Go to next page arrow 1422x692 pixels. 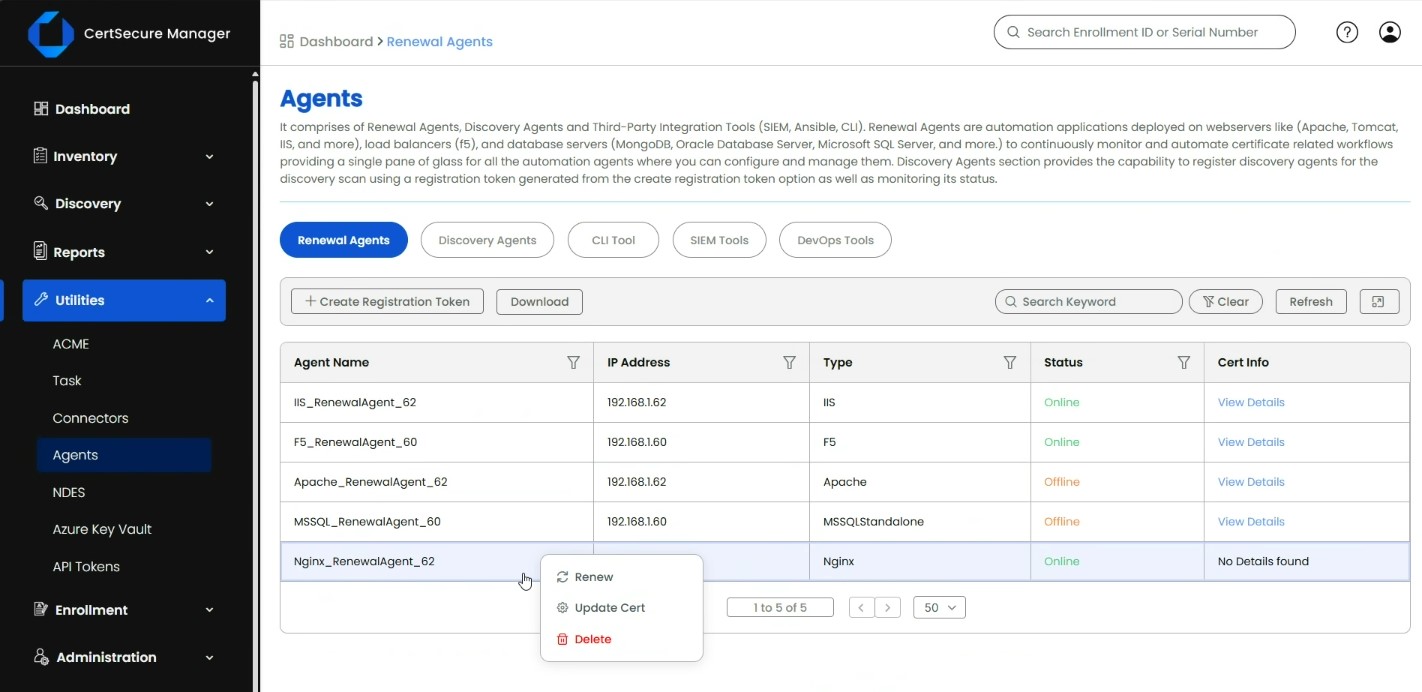tap(888, 607)
